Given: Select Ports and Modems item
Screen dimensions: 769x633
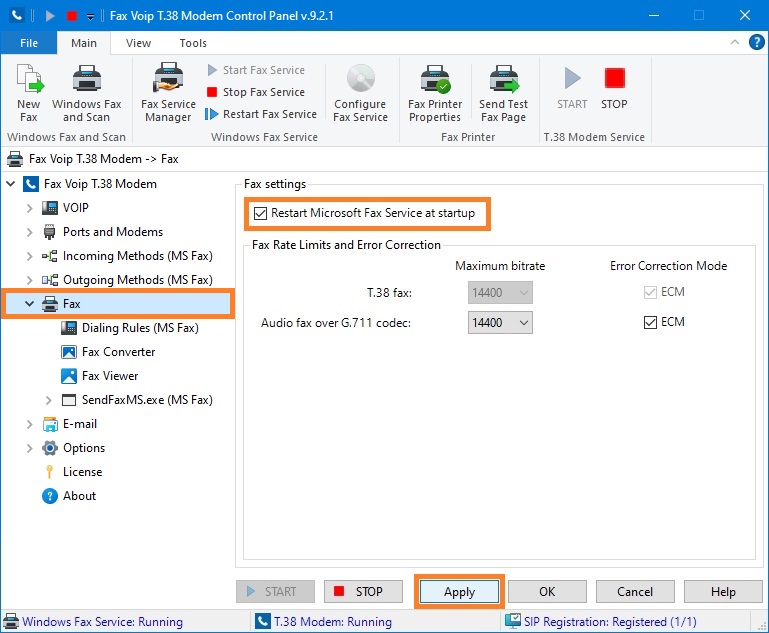Looking at the screenshot, I should (x=113, y=232).
